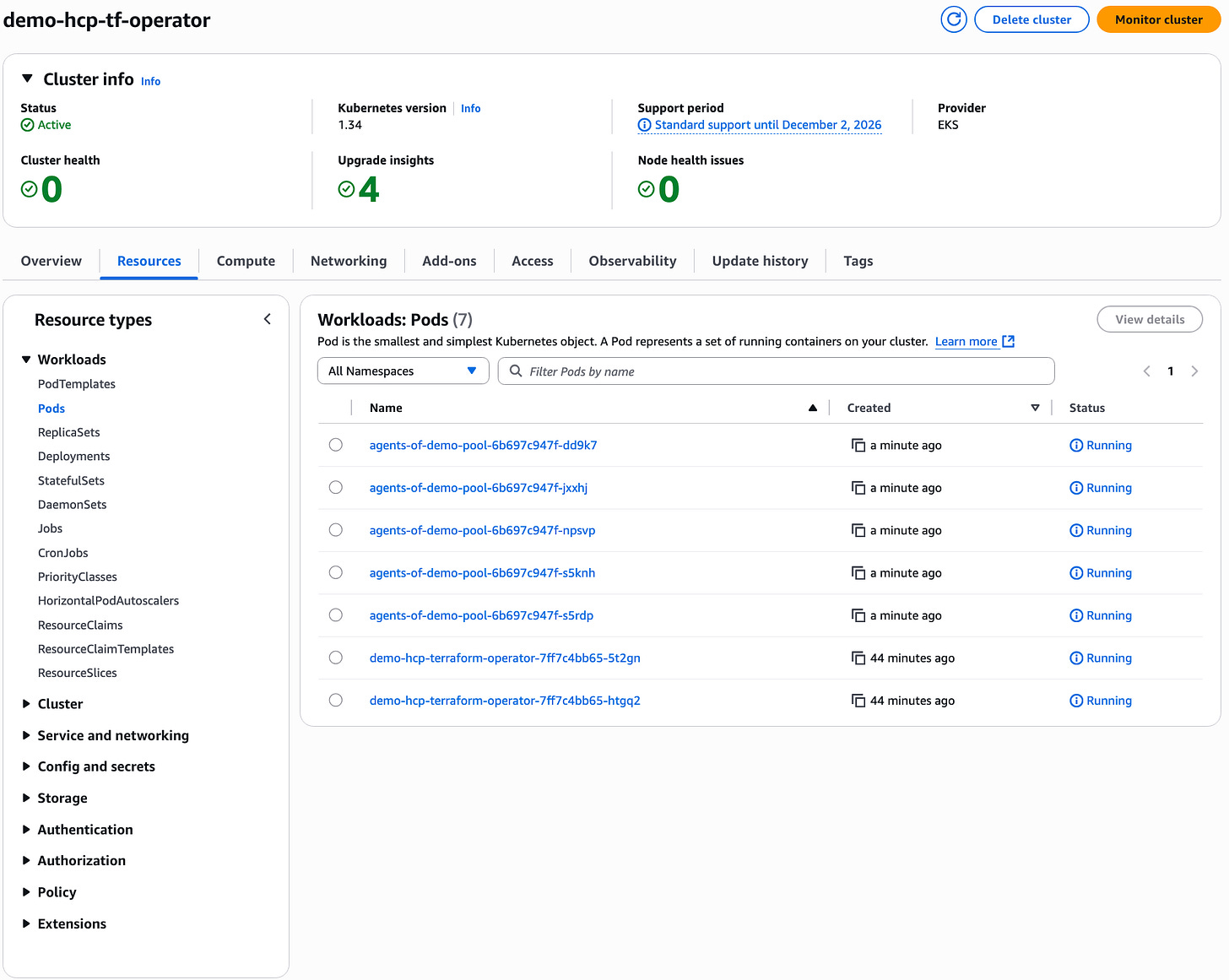Switch to the Networking tab

(349, 261)
